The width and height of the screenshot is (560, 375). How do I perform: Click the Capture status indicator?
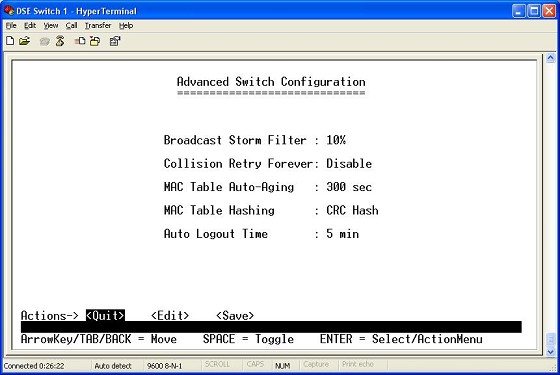point(316,364)
